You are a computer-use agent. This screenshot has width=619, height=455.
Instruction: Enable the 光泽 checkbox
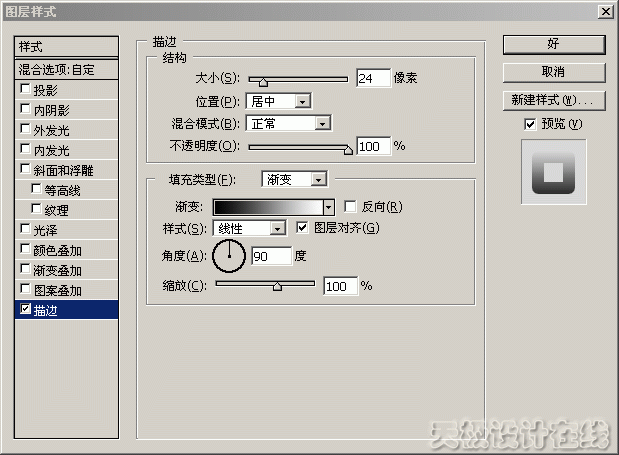[x=25, y=228]
